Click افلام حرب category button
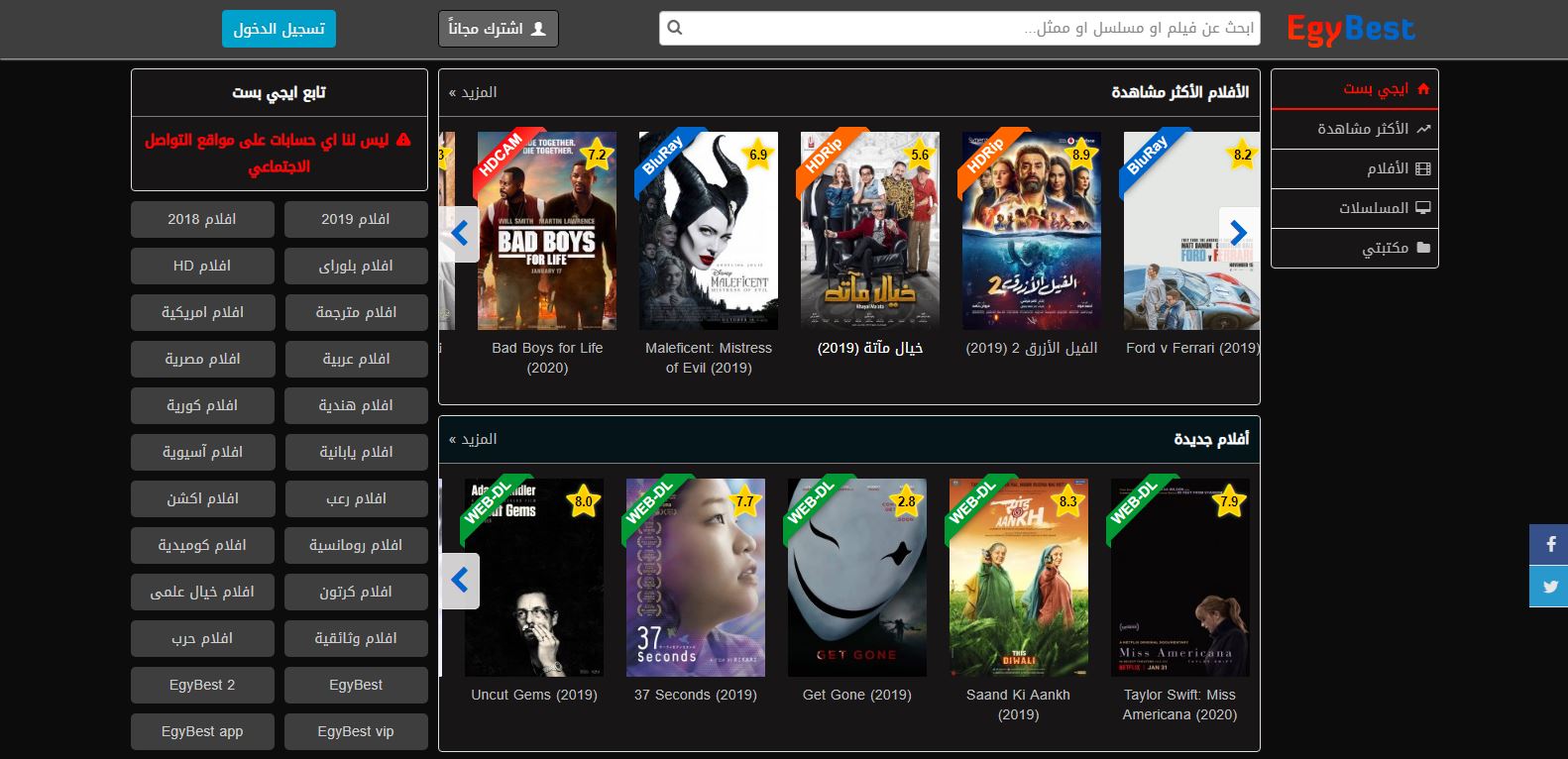 point(202,638)
